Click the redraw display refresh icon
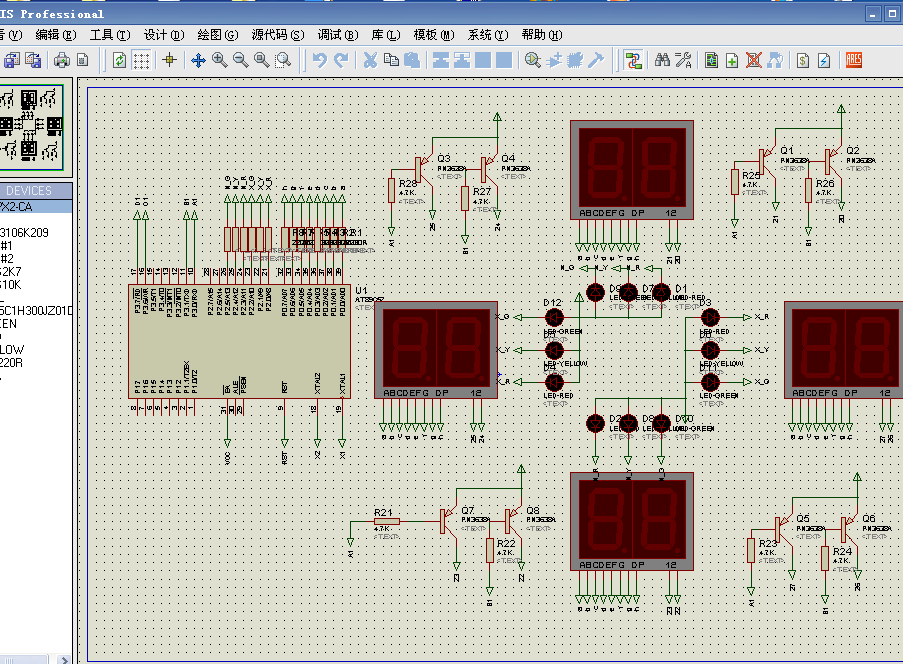The image size is (903, 664). click(120, 60)
